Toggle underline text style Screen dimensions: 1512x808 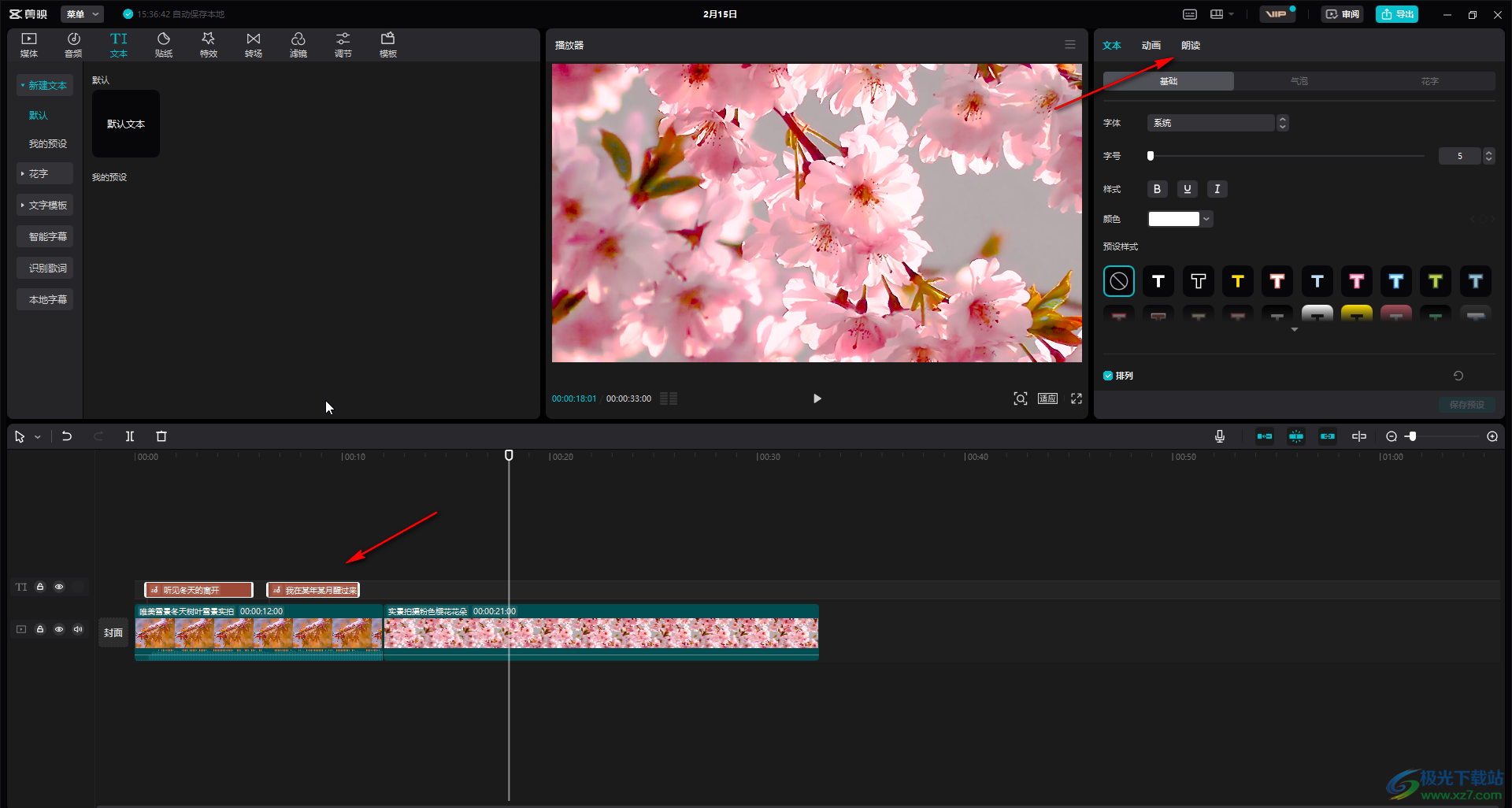1188,189
